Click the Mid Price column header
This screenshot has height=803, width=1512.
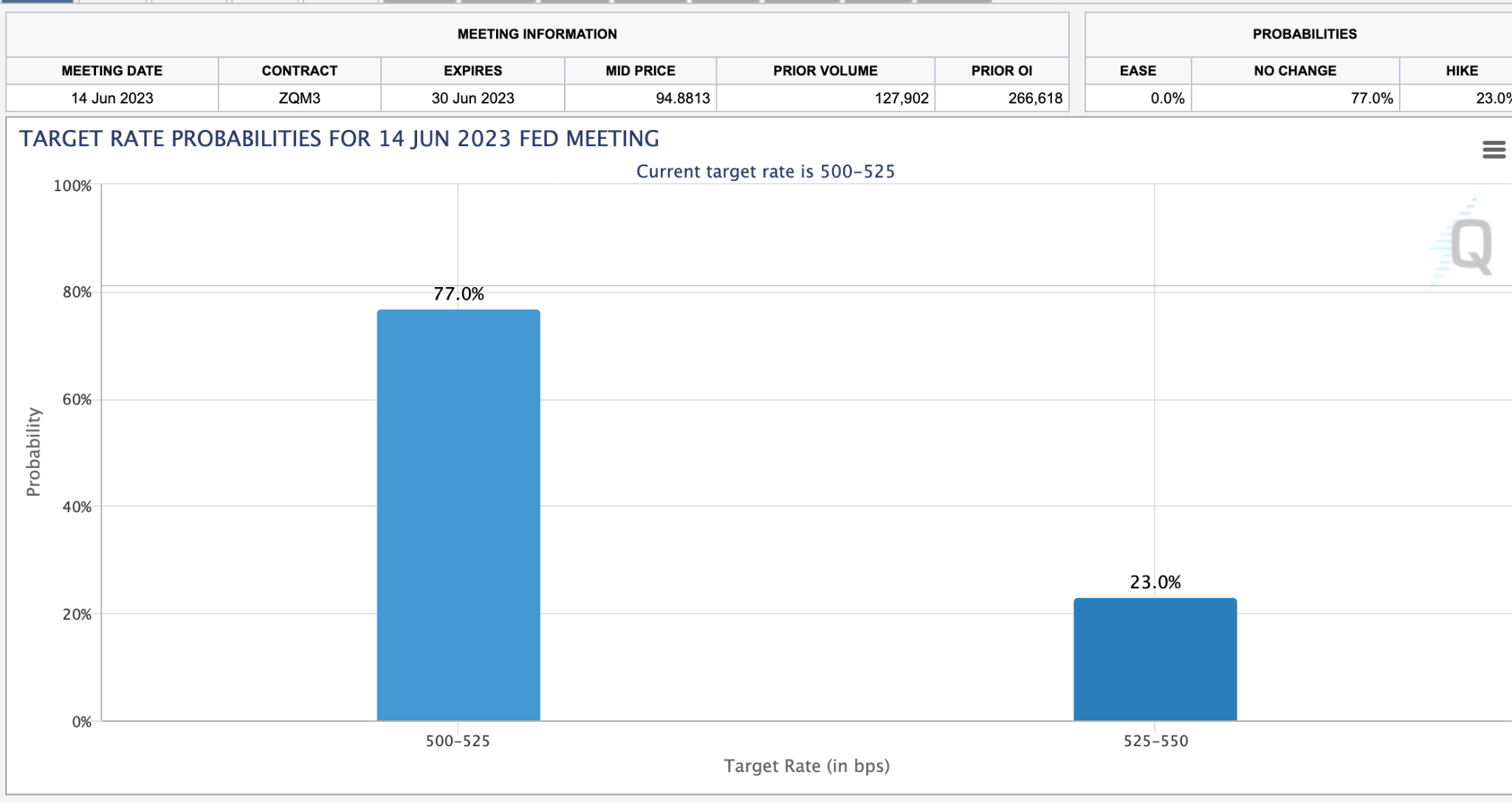(x=640, y=71)
